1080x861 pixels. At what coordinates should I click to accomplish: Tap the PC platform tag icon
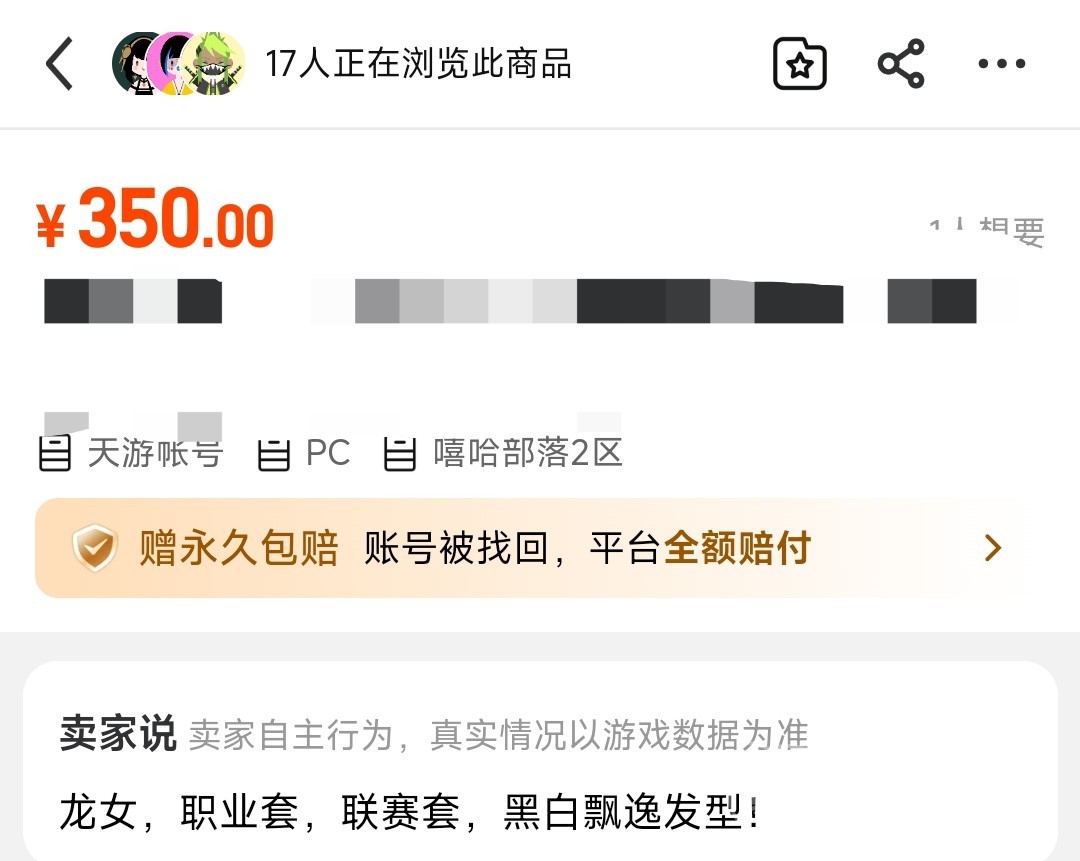pos(273,455)
